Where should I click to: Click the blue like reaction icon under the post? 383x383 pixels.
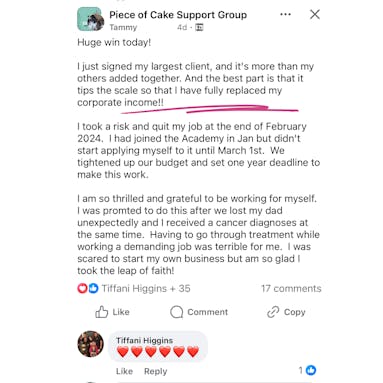click(x=93, y=288)
